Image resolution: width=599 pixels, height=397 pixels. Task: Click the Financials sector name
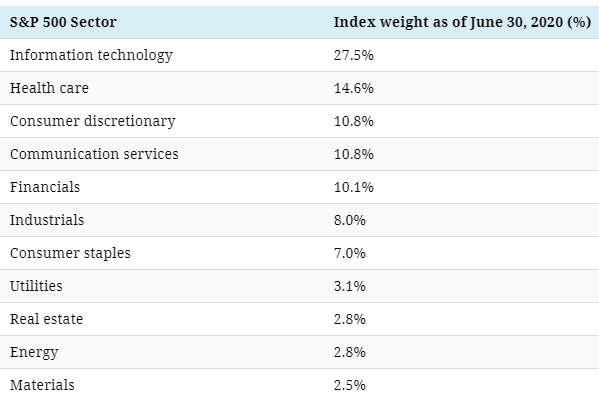click(45, 187)
